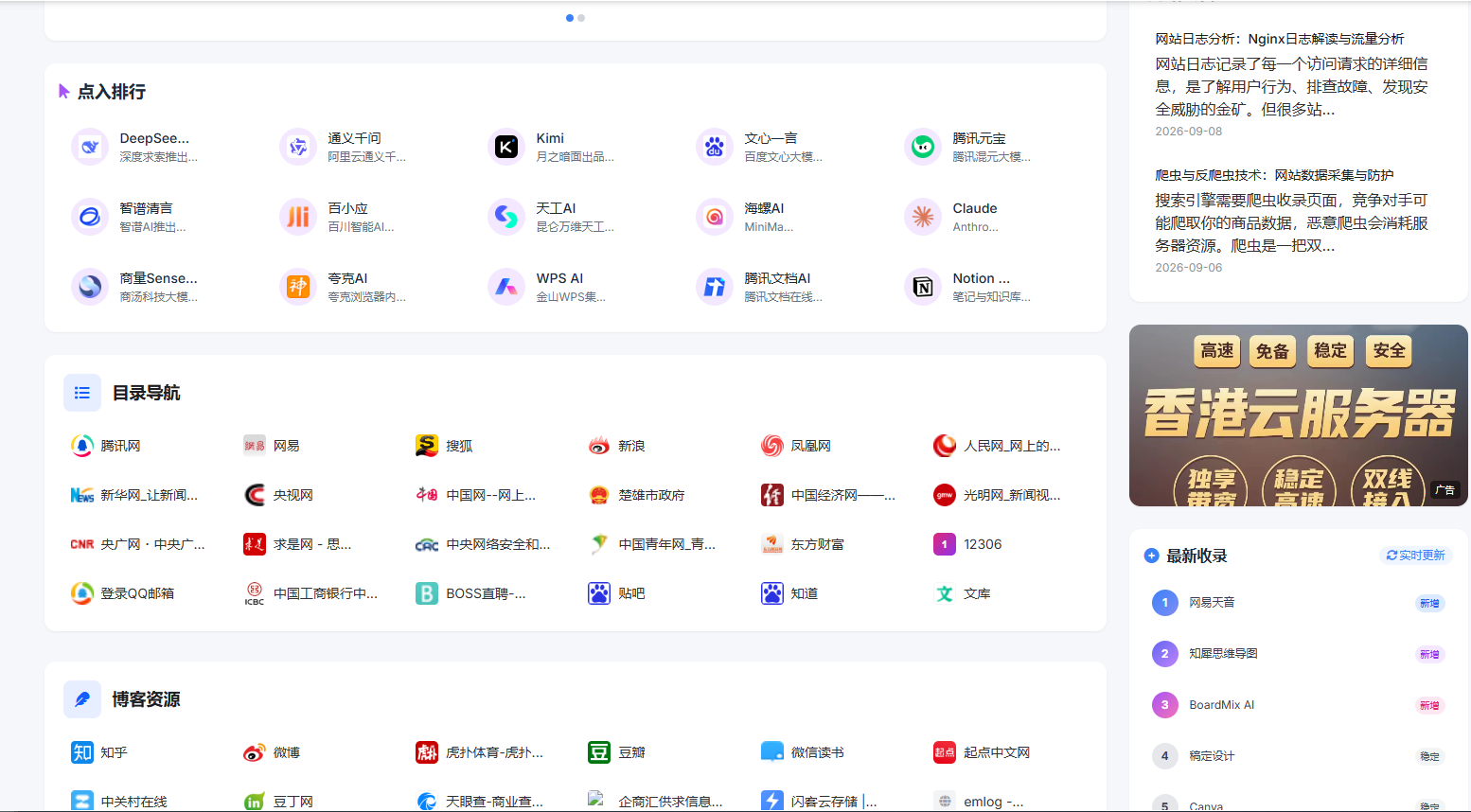The height and width of the screenshot is (812, 1471).
Task: Click the 目录导航 list icon
Action: tap(82, 393)
